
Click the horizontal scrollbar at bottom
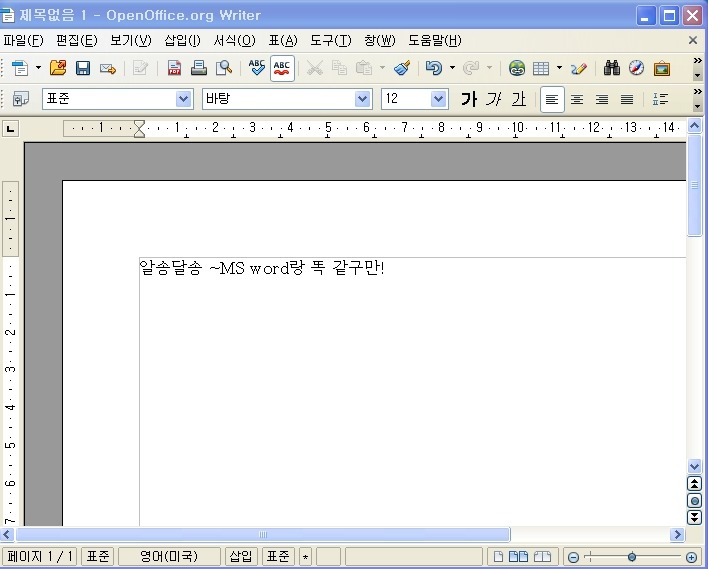pyautogui.click(x=263, y=535)
